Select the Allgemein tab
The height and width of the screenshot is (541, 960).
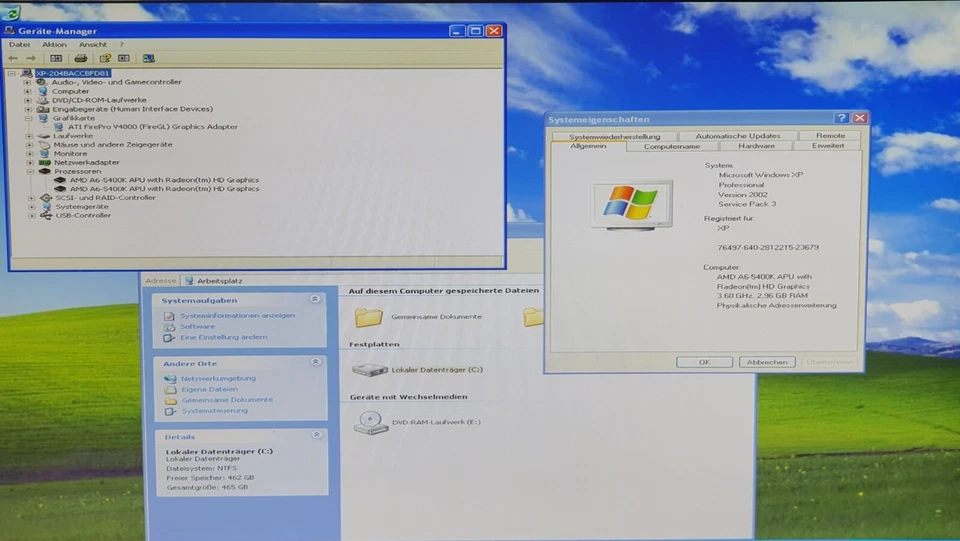[588, 146]
